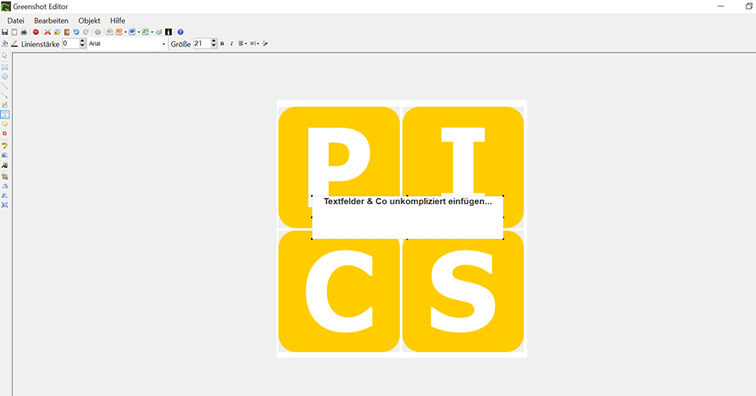756x396 pixels.
Task: Cut selected object with red scissors
Action: coord(47,32)
